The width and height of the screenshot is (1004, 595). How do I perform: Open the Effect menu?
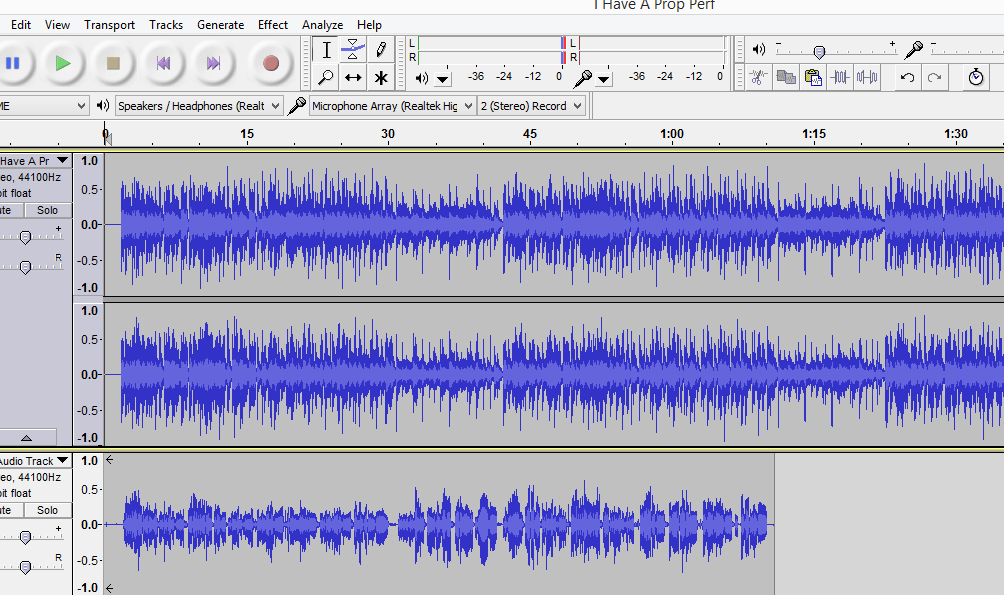(272, 24)
